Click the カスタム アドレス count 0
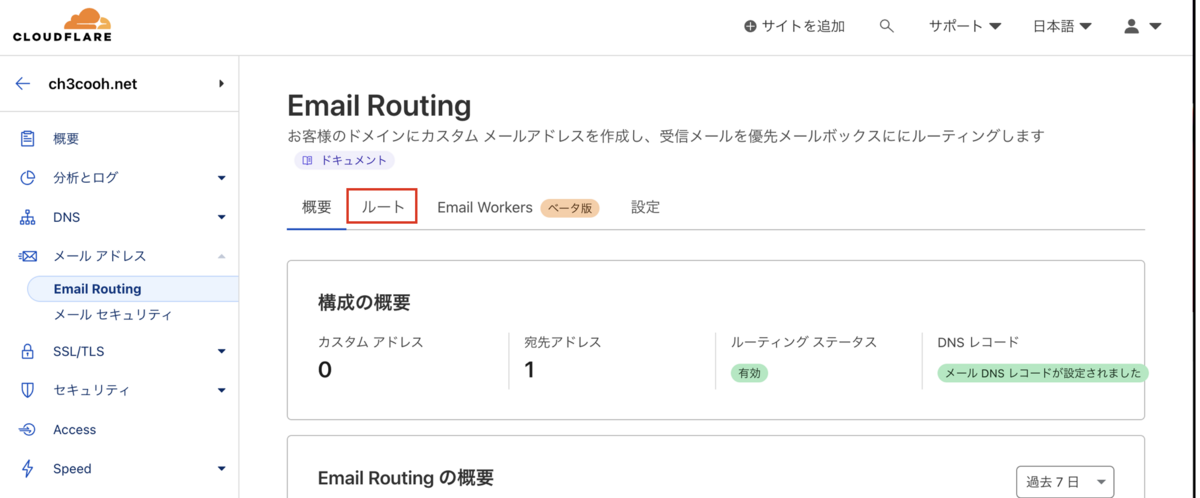 [x=325, y=370]
